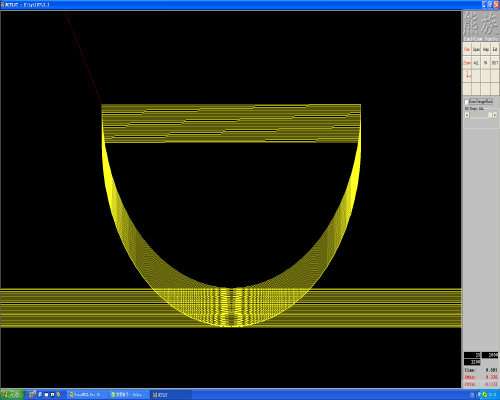Click the top-left black numeric readout field
Screen dimensions: 500x400
pos(472,355)
